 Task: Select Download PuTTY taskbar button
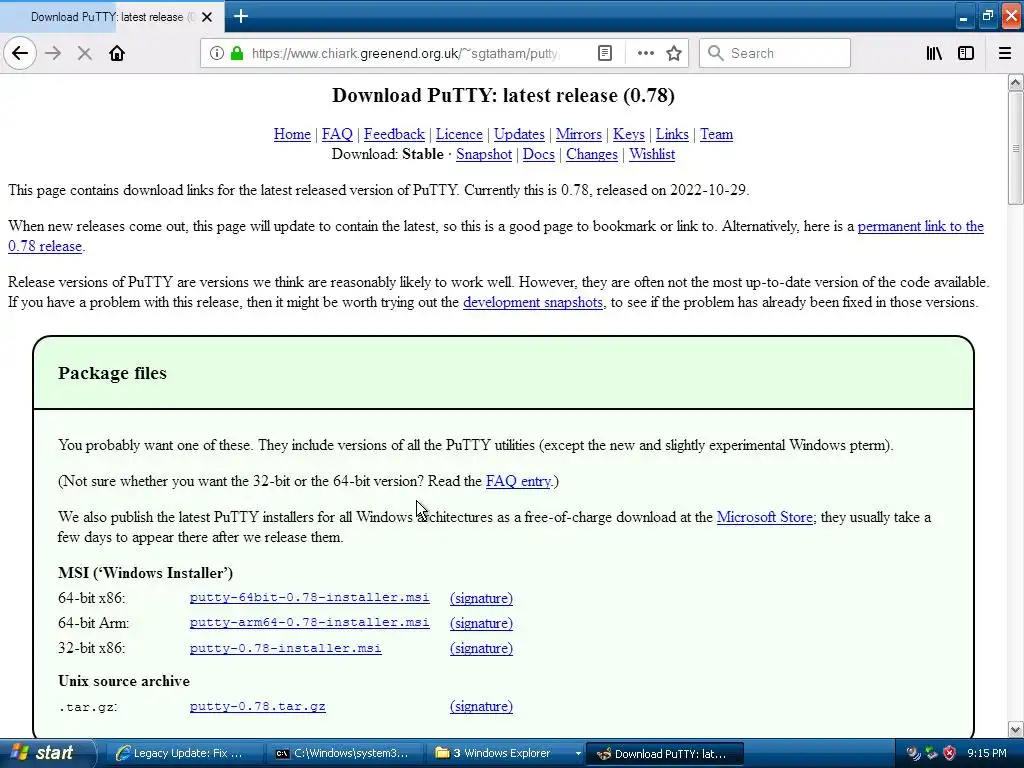tap(665, 754)
